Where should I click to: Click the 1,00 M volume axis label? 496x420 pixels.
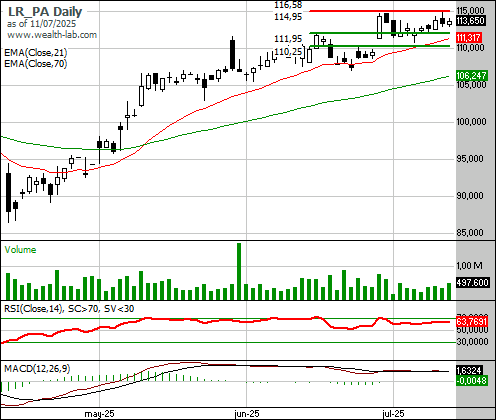click(x=469, y=266)
